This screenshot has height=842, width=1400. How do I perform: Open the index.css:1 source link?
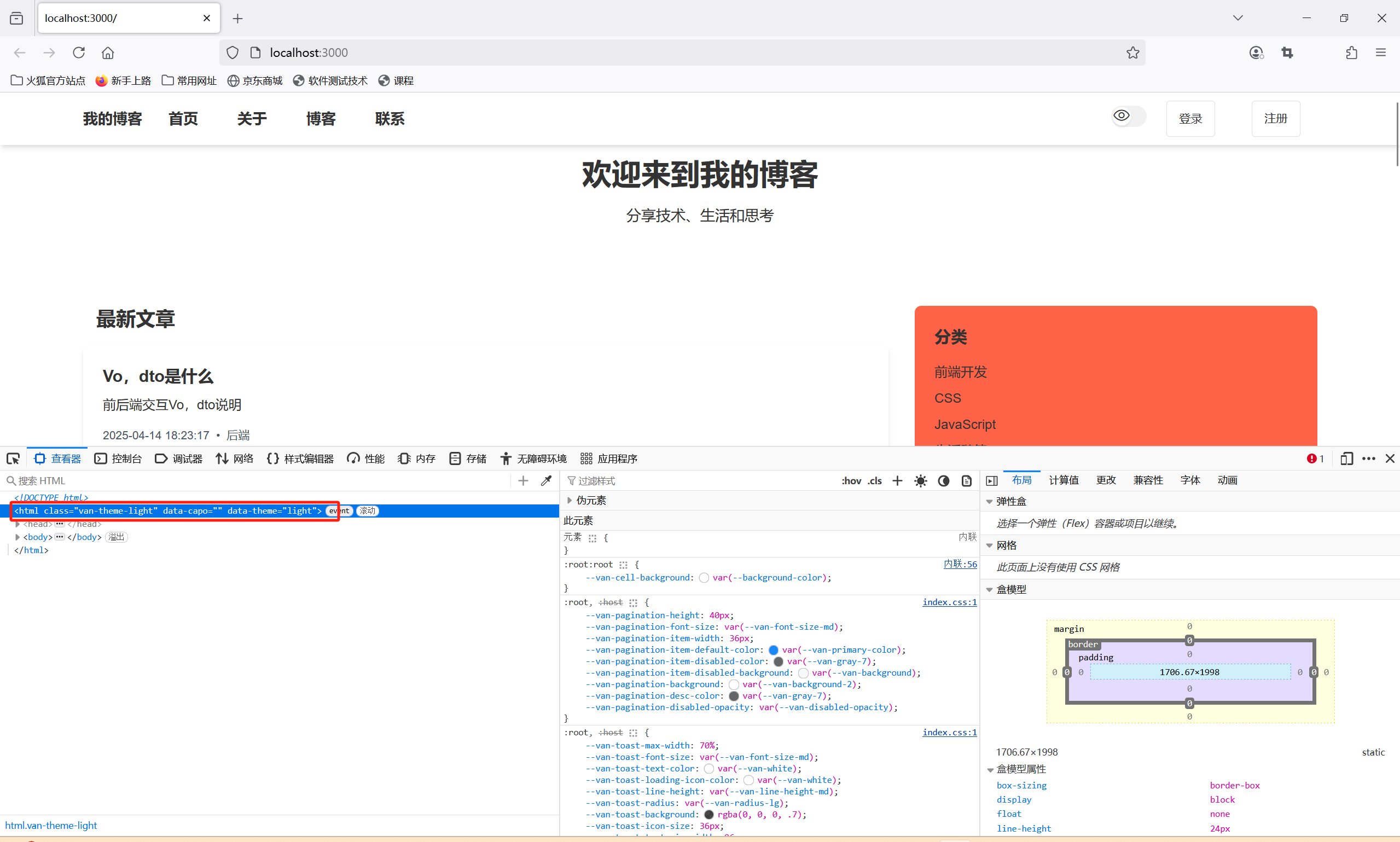pyautogui.click(x=949, y=602)
